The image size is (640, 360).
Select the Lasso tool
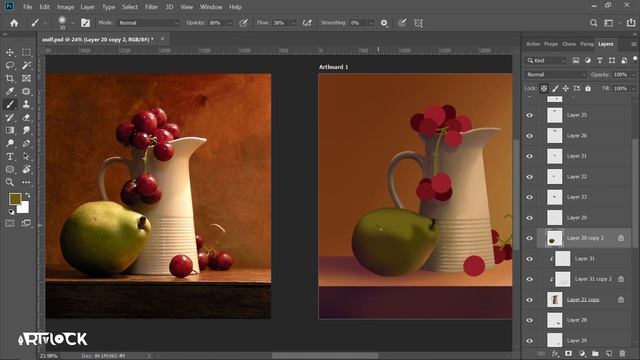click(10, 65)
